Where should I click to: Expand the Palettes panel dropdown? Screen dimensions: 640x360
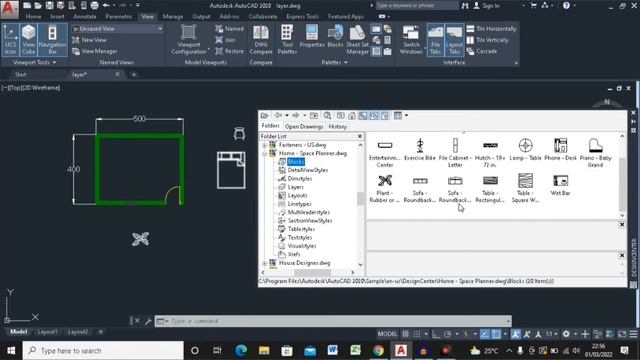coord(334,62)
